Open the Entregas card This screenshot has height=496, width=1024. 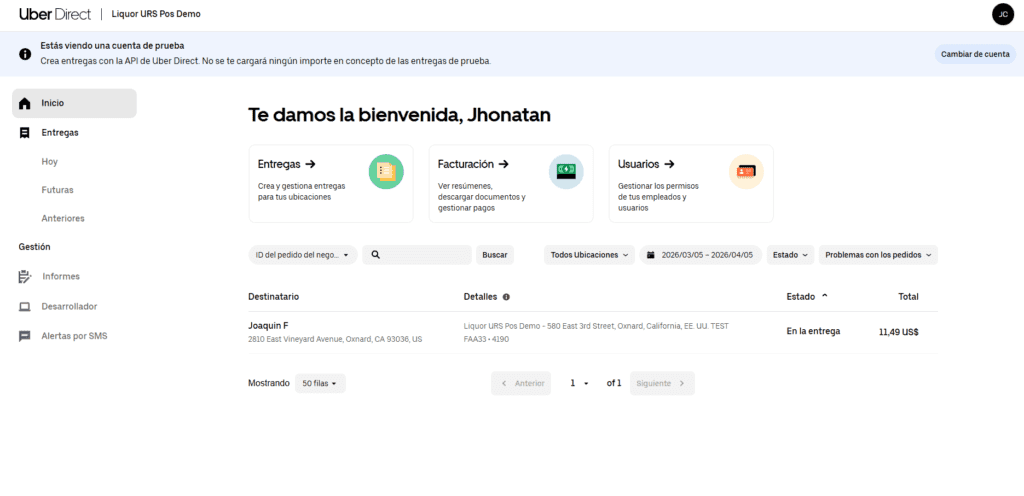click(331, 184)
